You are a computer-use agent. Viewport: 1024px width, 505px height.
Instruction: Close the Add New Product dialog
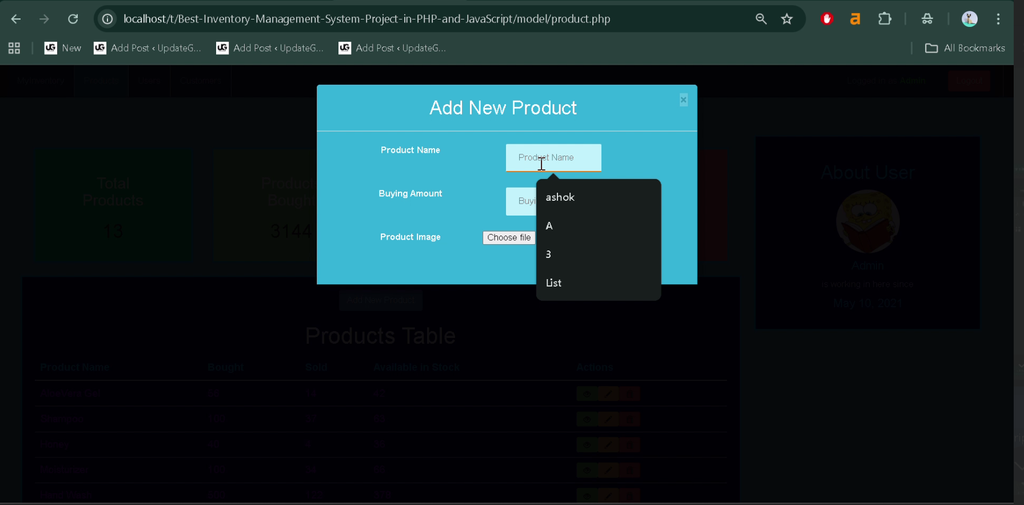(683, 100)
